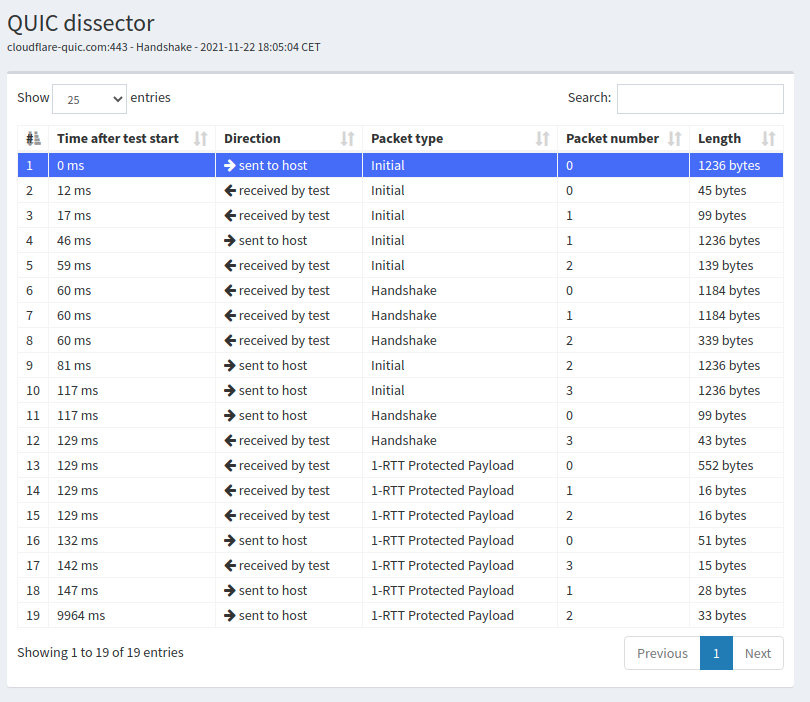Click right arrow icon in row 10
The image size is (810, 702).
tap(230, 391)
